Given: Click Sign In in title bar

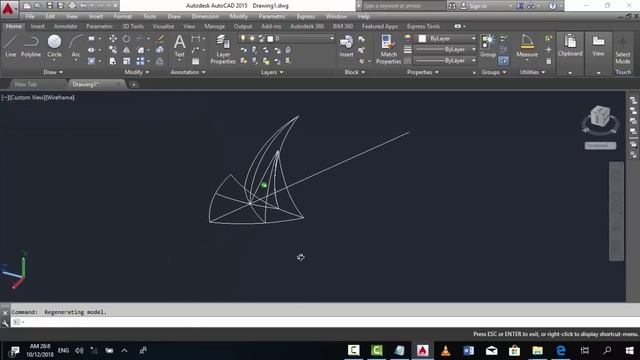Looking at the screenshot, I should pos(478,6).
